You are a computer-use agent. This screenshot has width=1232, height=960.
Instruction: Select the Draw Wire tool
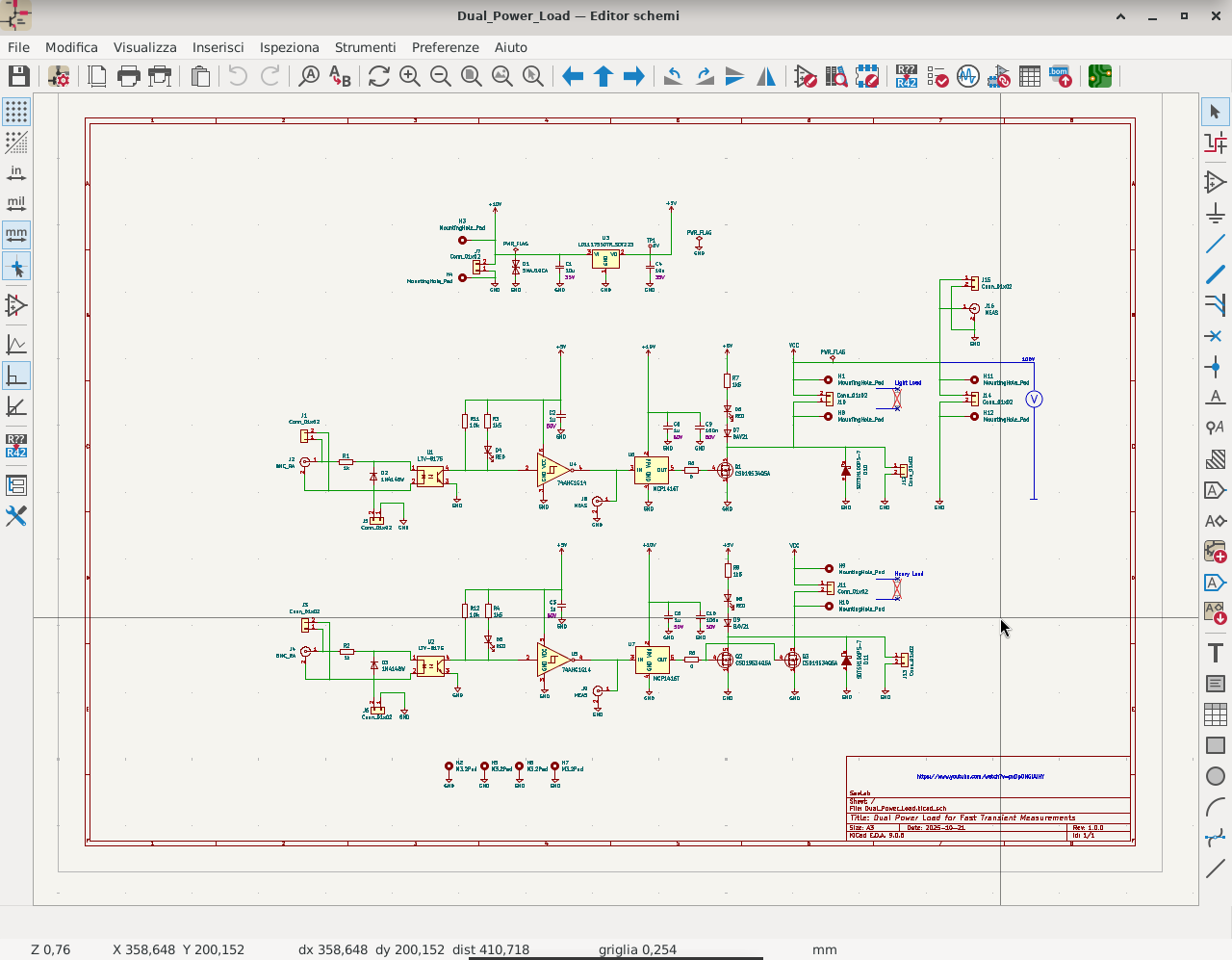click(1215, 245)
